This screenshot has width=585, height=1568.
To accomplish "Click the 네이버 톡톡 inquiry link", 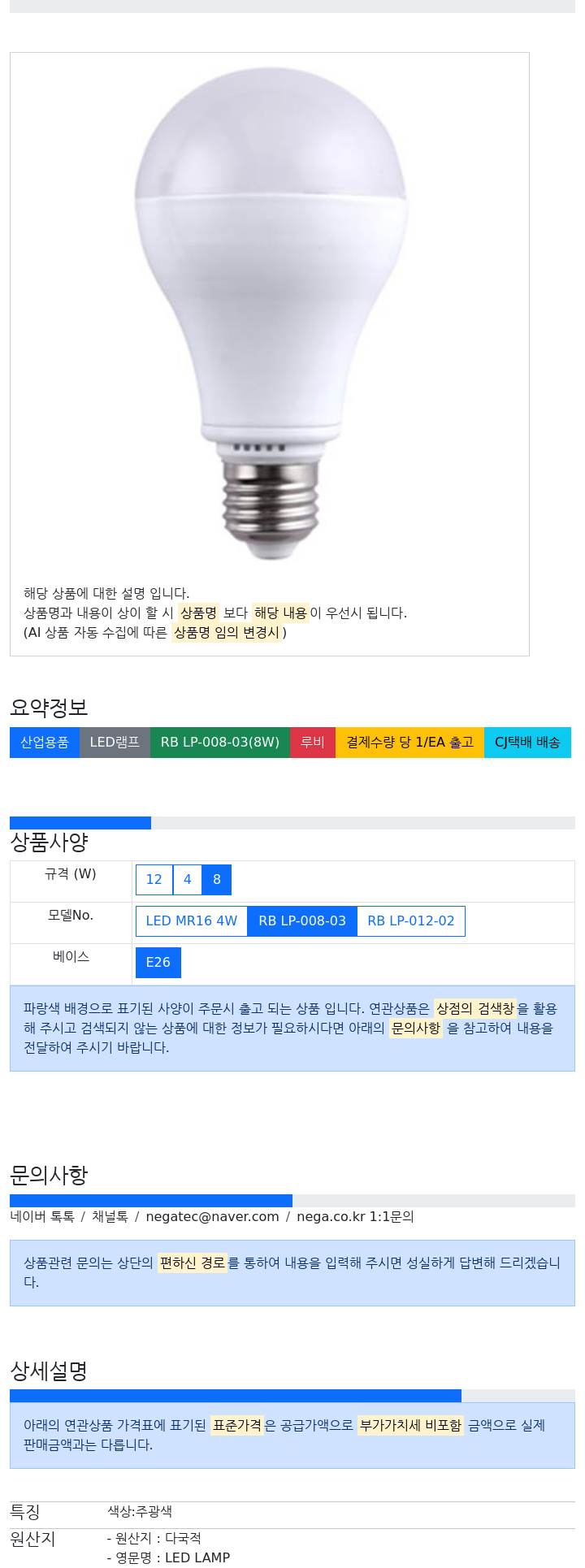I will [x=42, y=1217].
